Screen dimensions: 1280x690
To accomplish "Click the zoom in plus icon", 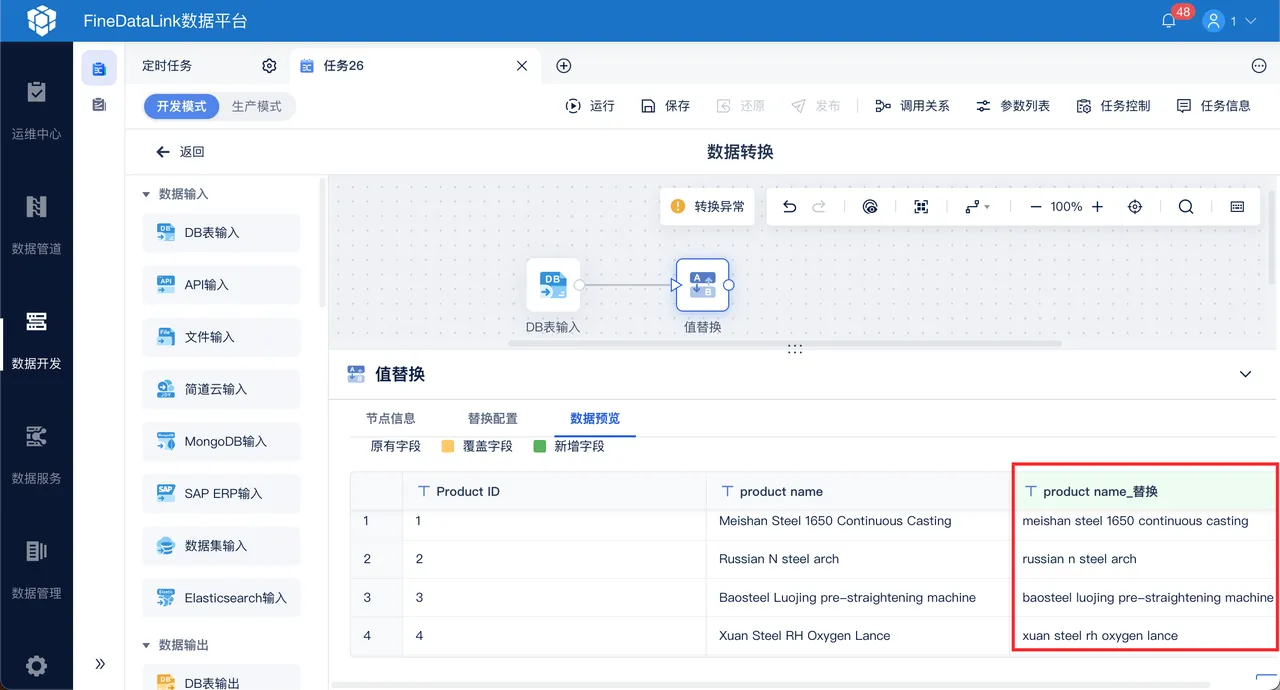I will [x=1097, y=207].
